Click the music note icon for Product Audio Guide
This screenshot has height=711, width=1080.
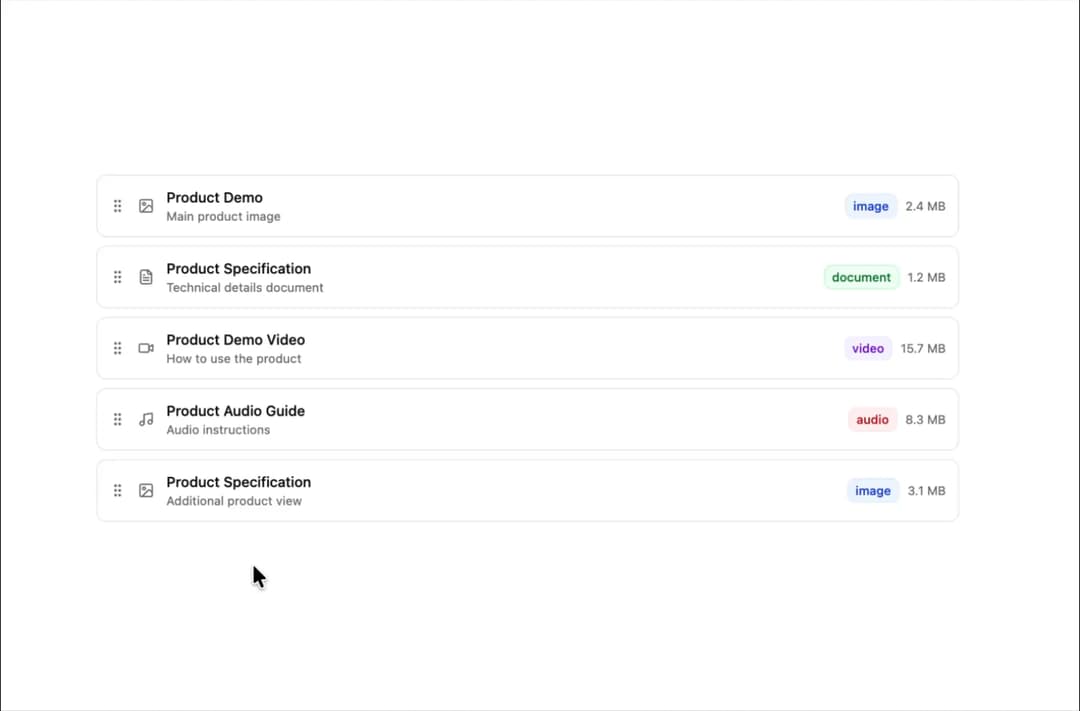[x=146, y=420]
